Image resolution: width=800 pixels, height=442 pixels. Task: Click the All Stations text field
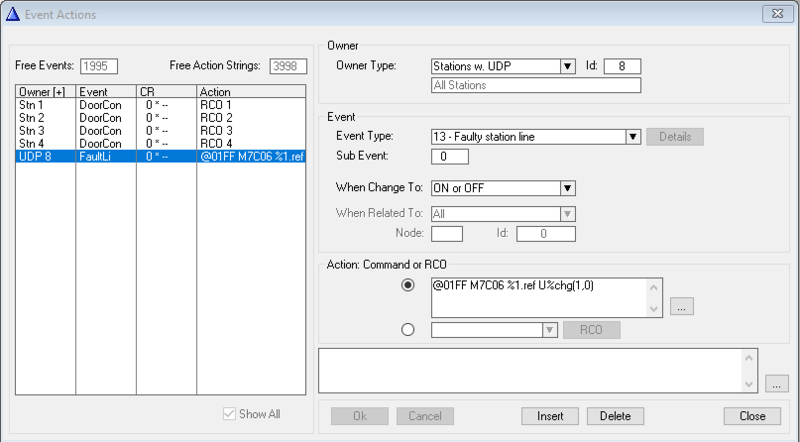coord(536,85)
